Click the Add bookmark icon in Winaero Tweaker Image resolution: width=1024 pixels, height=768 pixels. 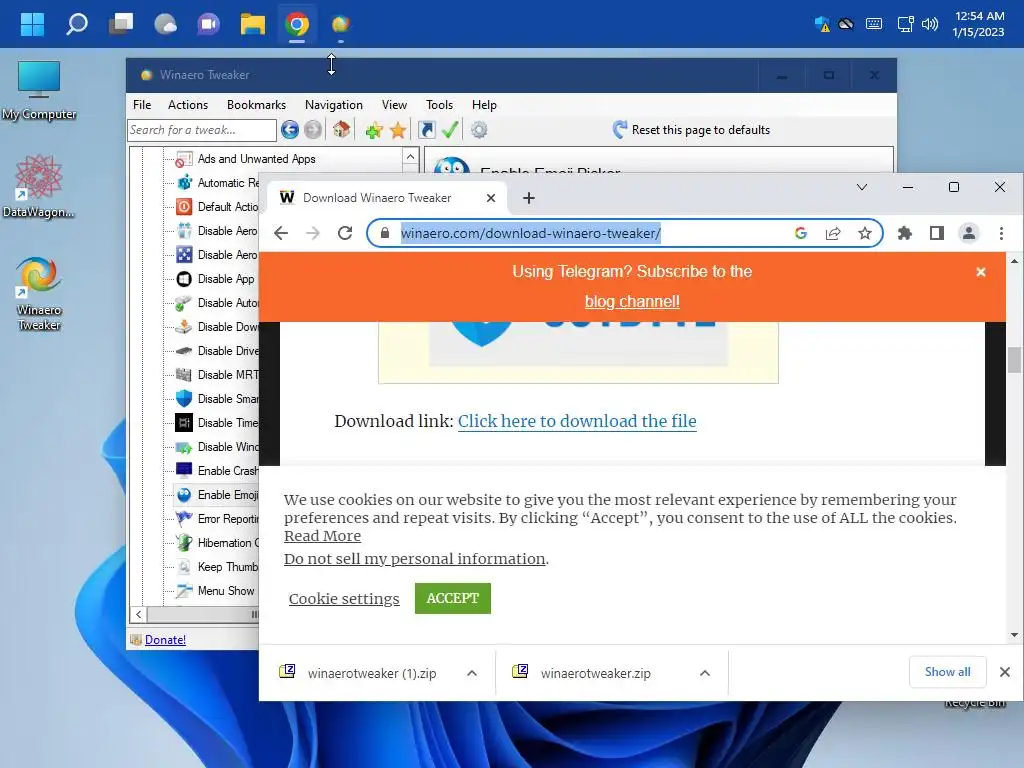coord(374,130)
